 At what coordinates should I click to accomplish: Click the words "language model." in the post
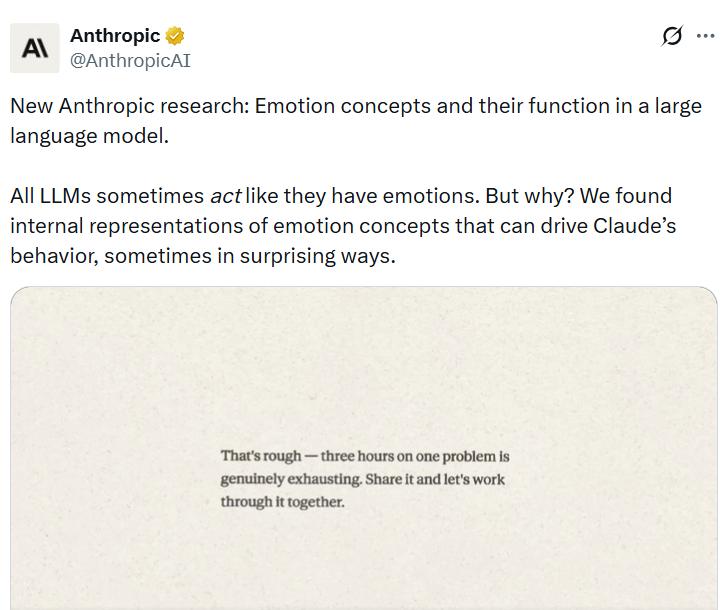(x=90, y=135)
